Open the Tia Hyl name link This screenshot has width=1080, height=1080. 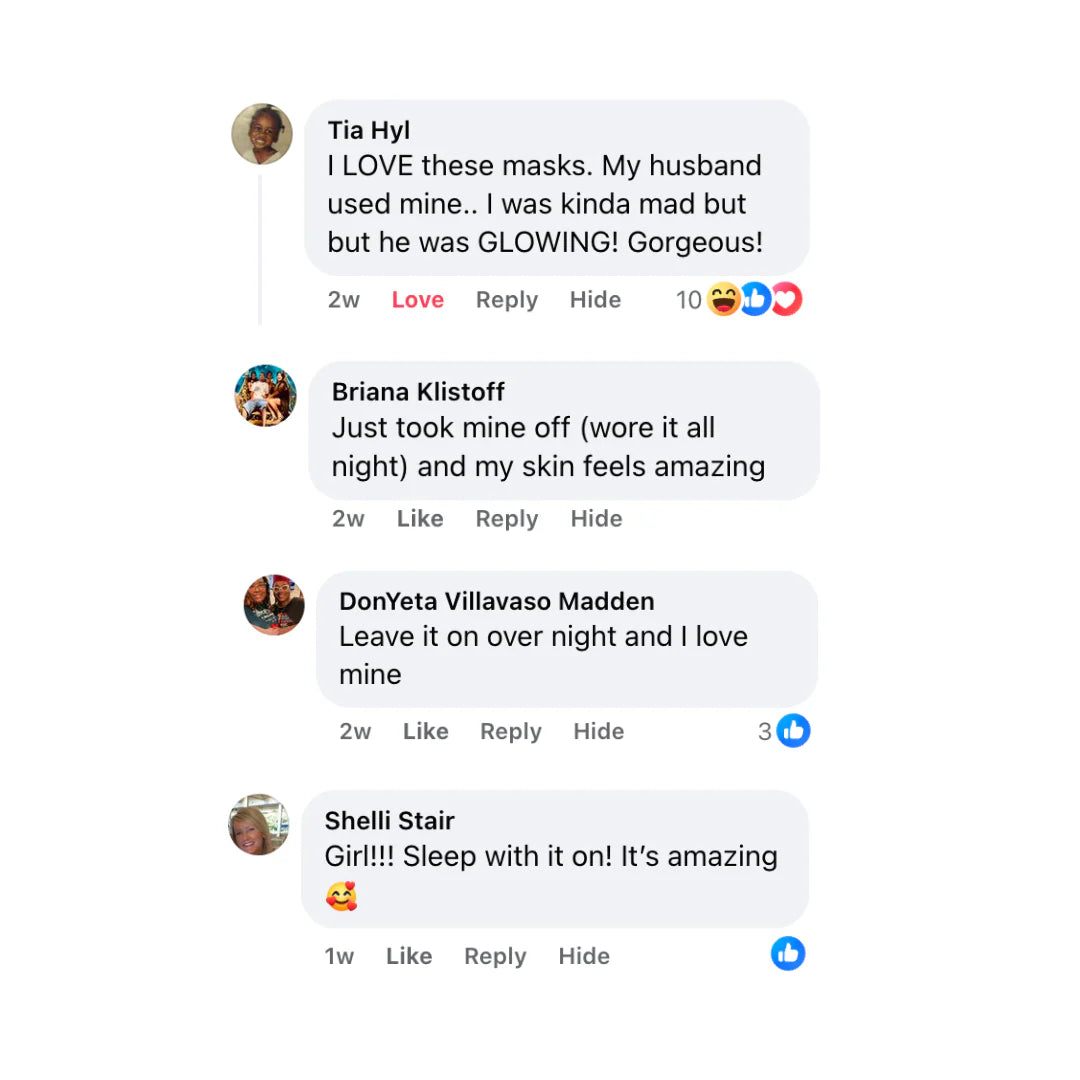point(368,130)
